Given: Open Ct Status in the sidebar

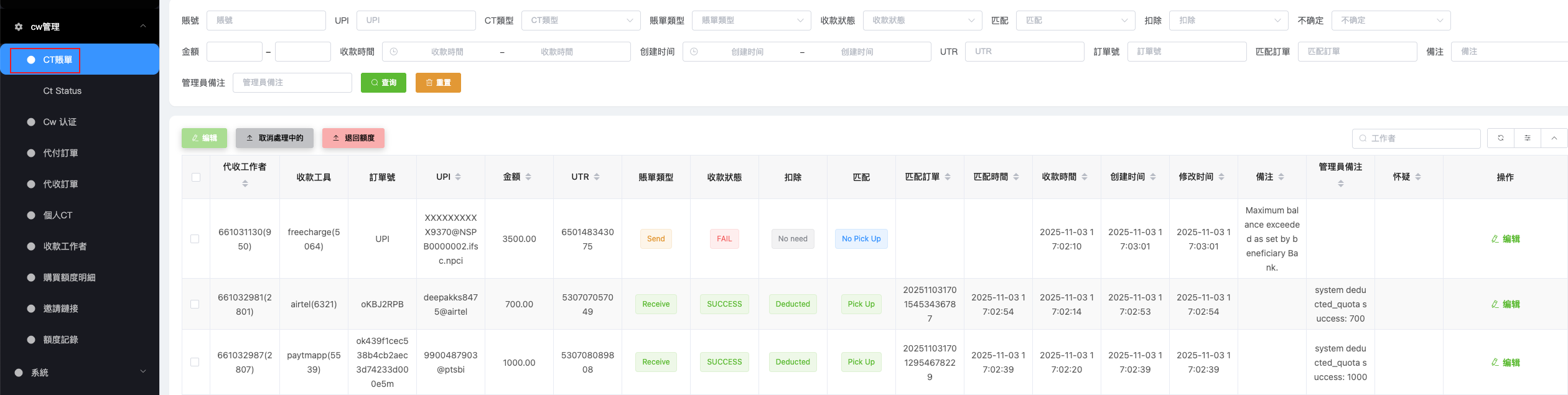Looking at the screenshot, I should [x=62, y=91].
